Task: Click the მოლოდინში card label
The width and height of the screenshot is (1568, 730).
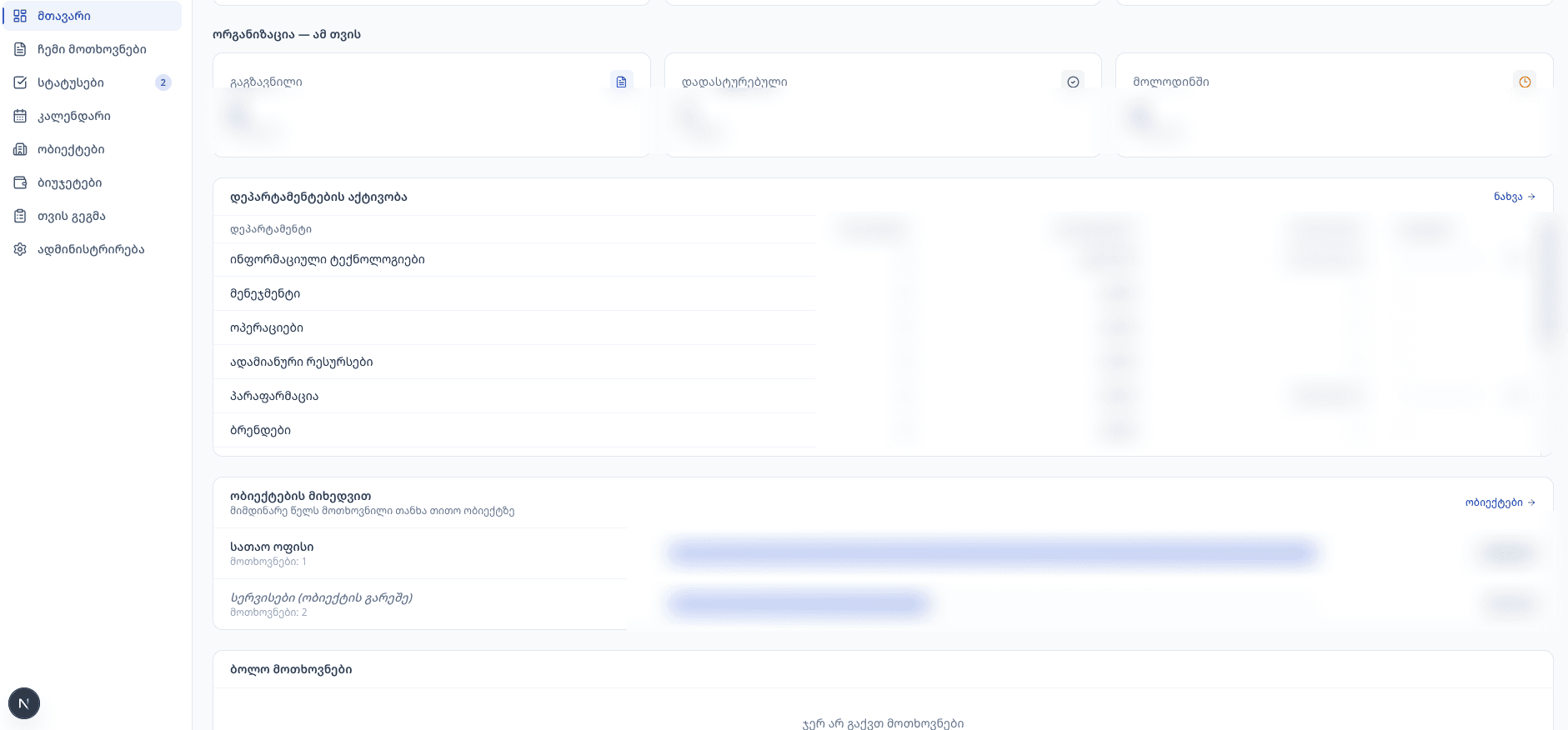Action: pyautogui.click(x=1171, y=82)
